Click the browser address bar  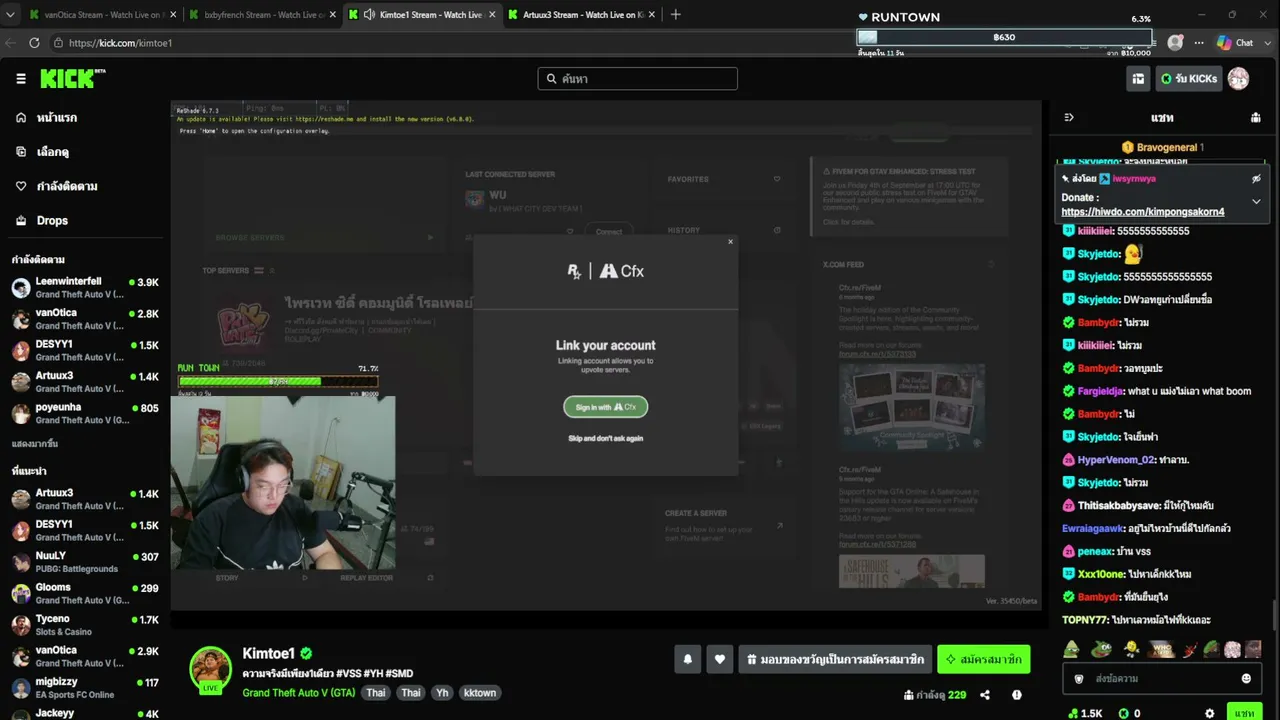[x=450, y=43]
